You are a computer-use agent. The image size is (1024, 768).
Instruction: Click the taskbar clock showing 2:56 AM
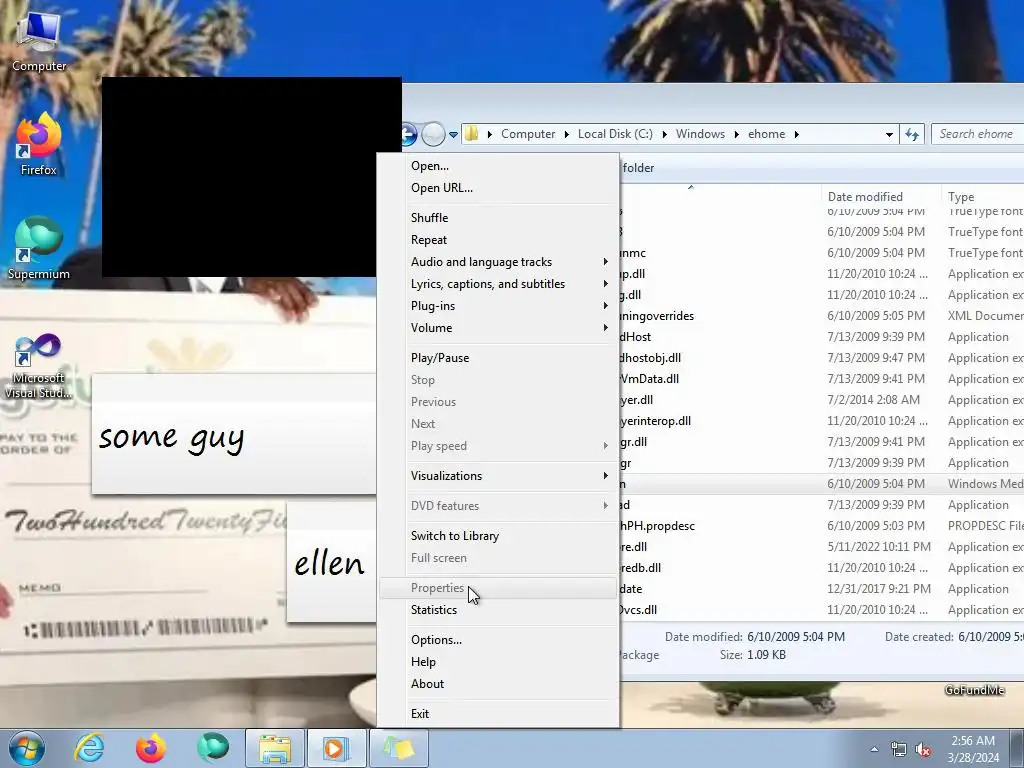[x=973, y=749]
